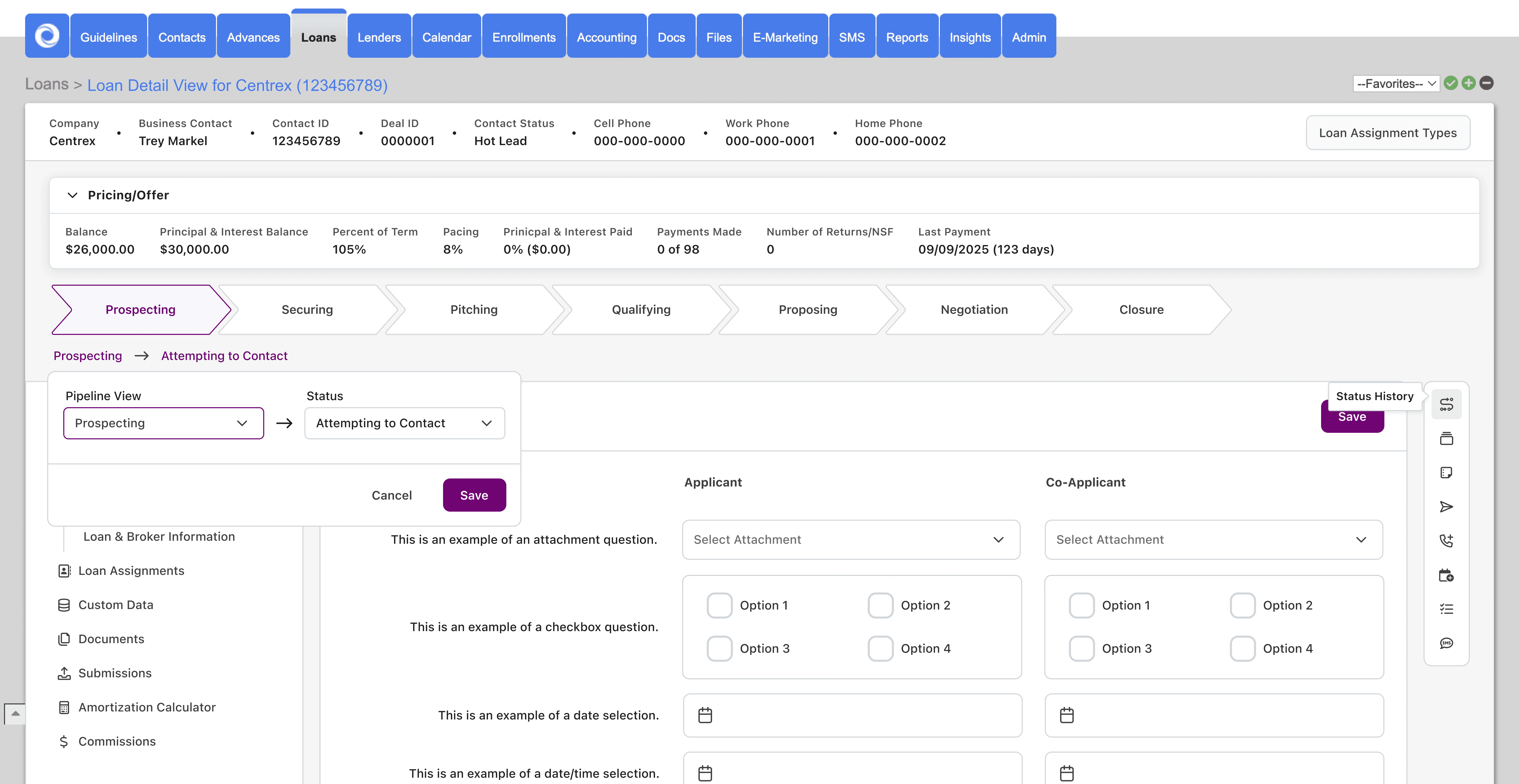Collapse the Pricing/Offer section
The height and width of the screenshot is (784, 1519).
[73, 195]
